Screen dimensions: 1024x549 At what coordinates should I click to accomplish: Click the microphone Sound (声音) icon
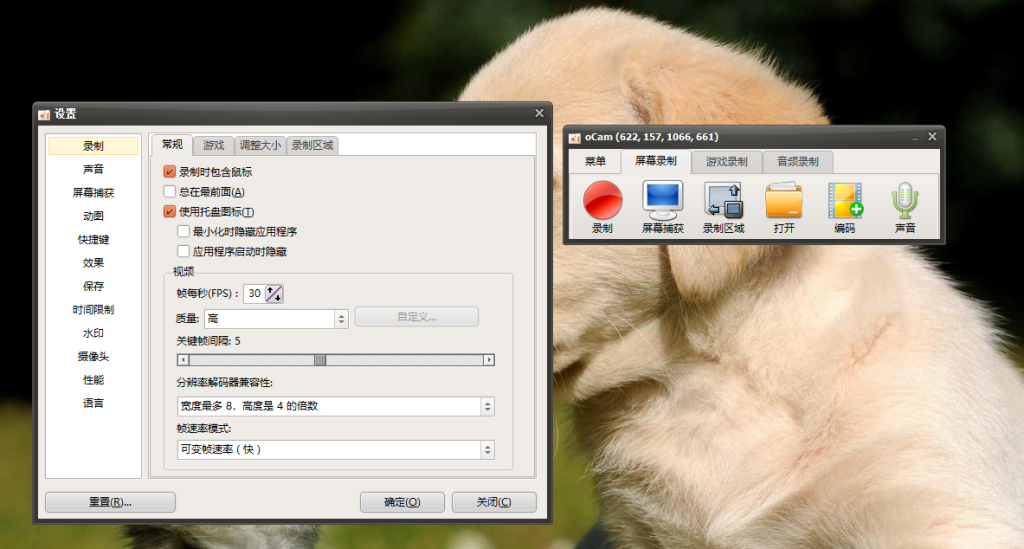click(905, 200)
